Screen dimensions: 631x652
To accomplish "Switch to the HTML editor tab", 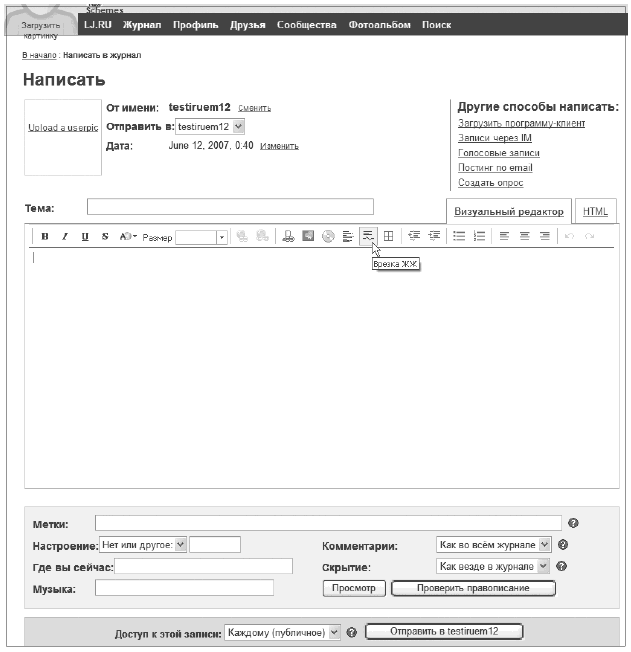I will point(595,211).
